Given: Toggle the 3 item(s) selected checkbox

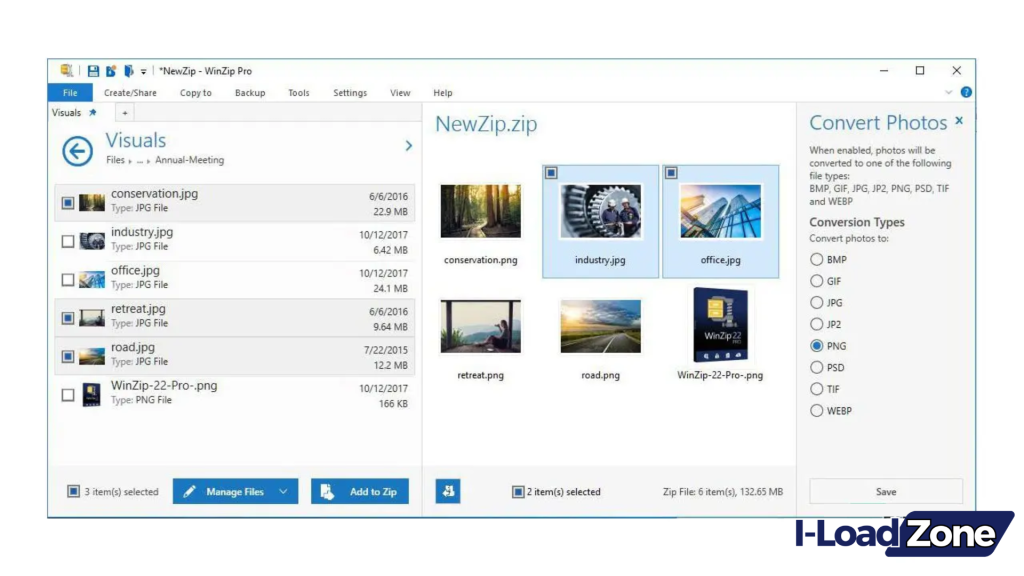Looking at the screenshot, I should (x=73, y=491).
